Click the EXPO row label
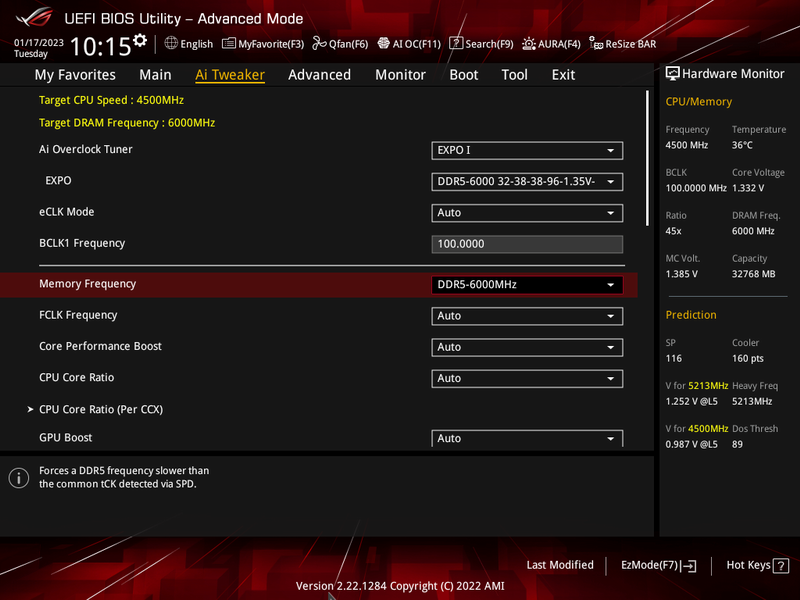Image resolution: width=800 pixels, height=600 pixels. point(58,181)
